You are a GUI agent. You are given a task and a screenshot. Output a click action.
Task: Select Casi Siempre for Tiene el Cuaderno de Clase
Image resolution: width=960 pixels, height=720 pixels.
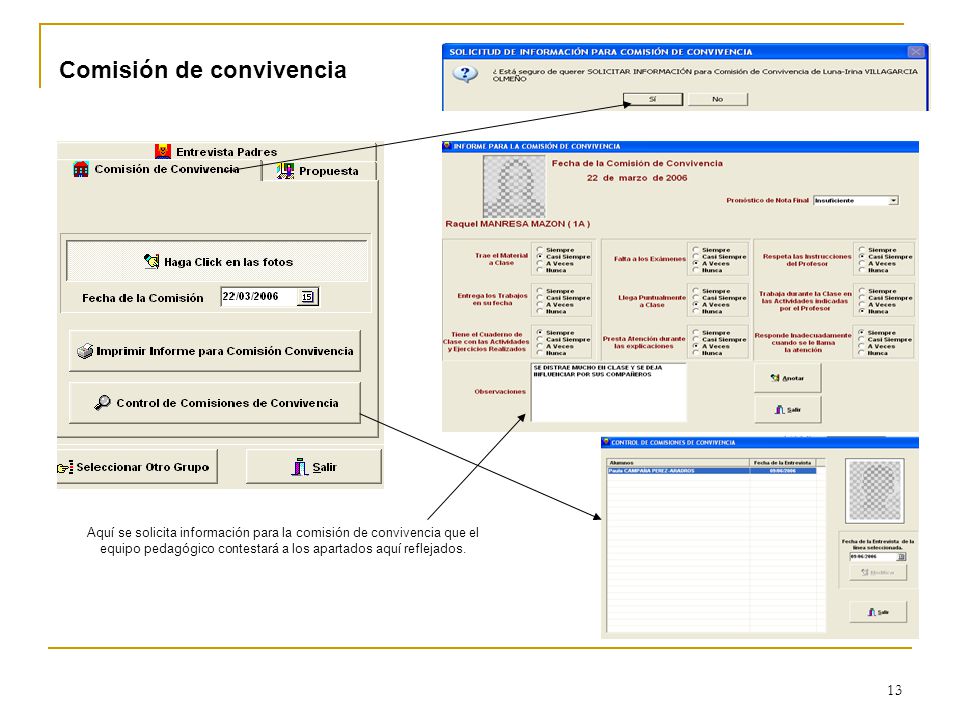(540, 339)
